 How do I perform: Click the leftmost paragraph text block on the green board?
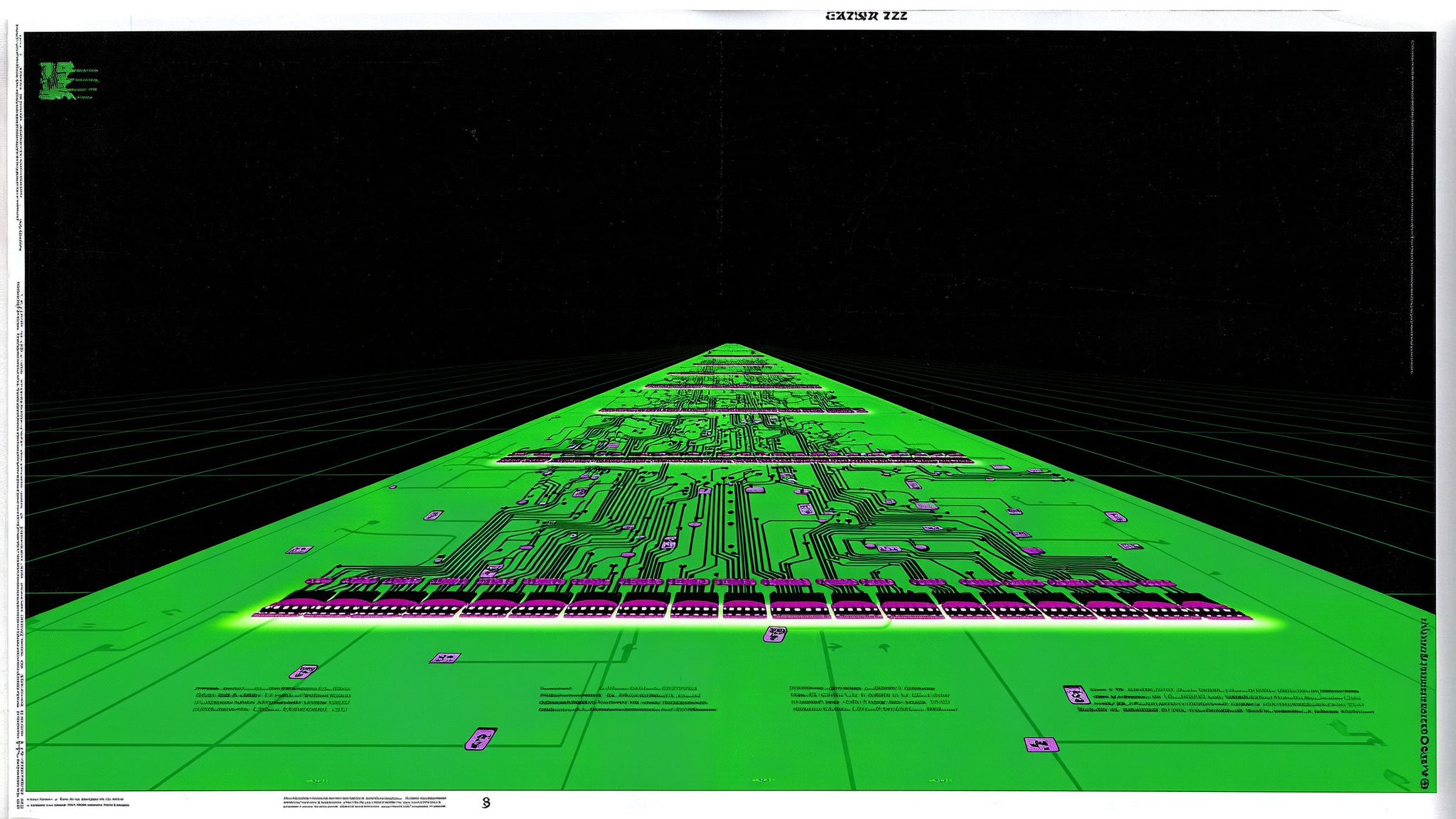(272, 700)
